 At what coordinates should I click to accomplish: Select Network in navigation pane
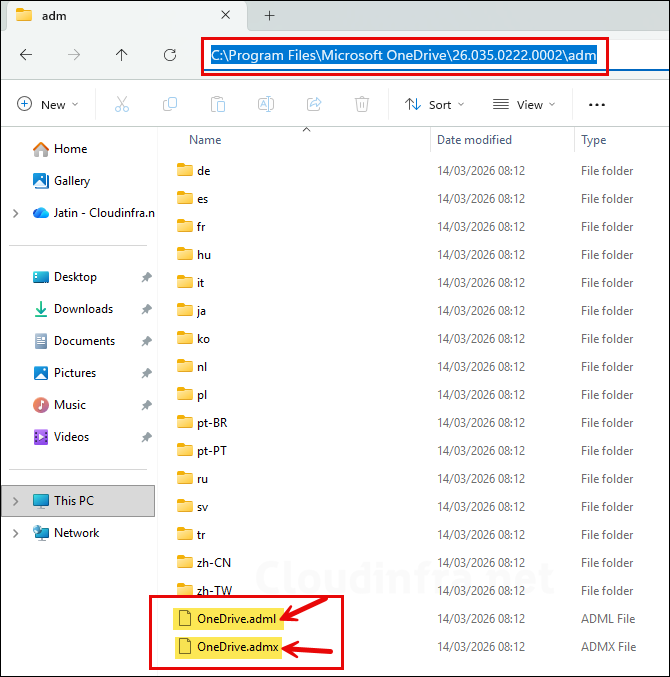[66, 533]
